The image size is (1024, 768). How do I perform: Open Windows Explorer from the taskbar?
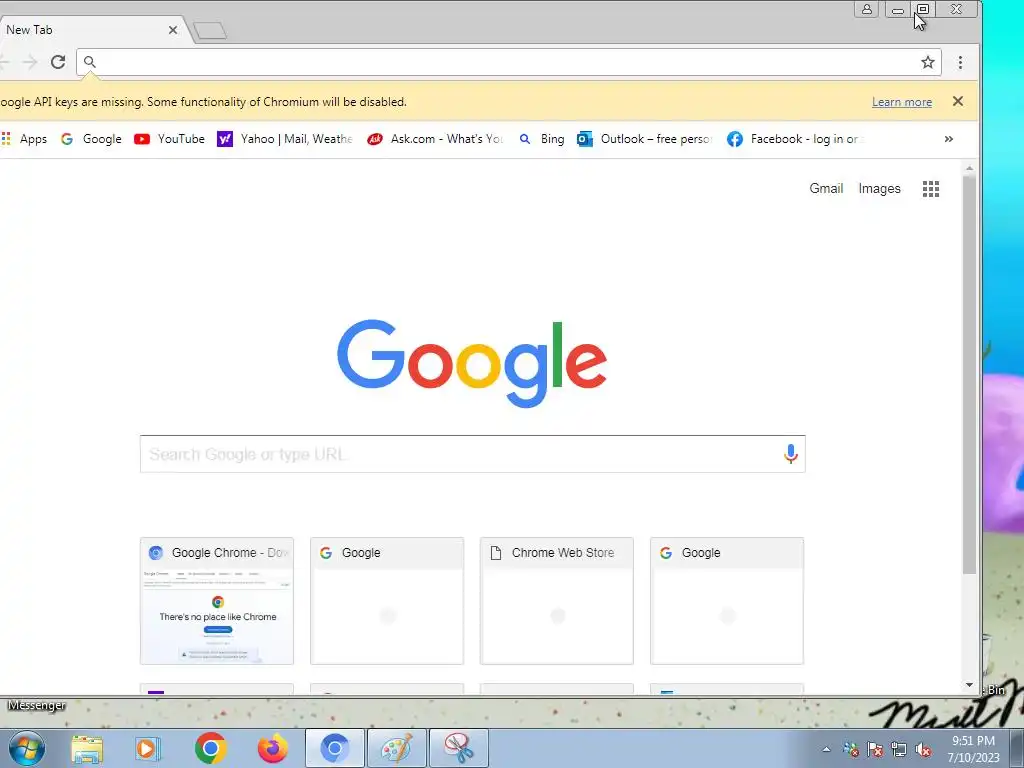[x=87, y=749]
